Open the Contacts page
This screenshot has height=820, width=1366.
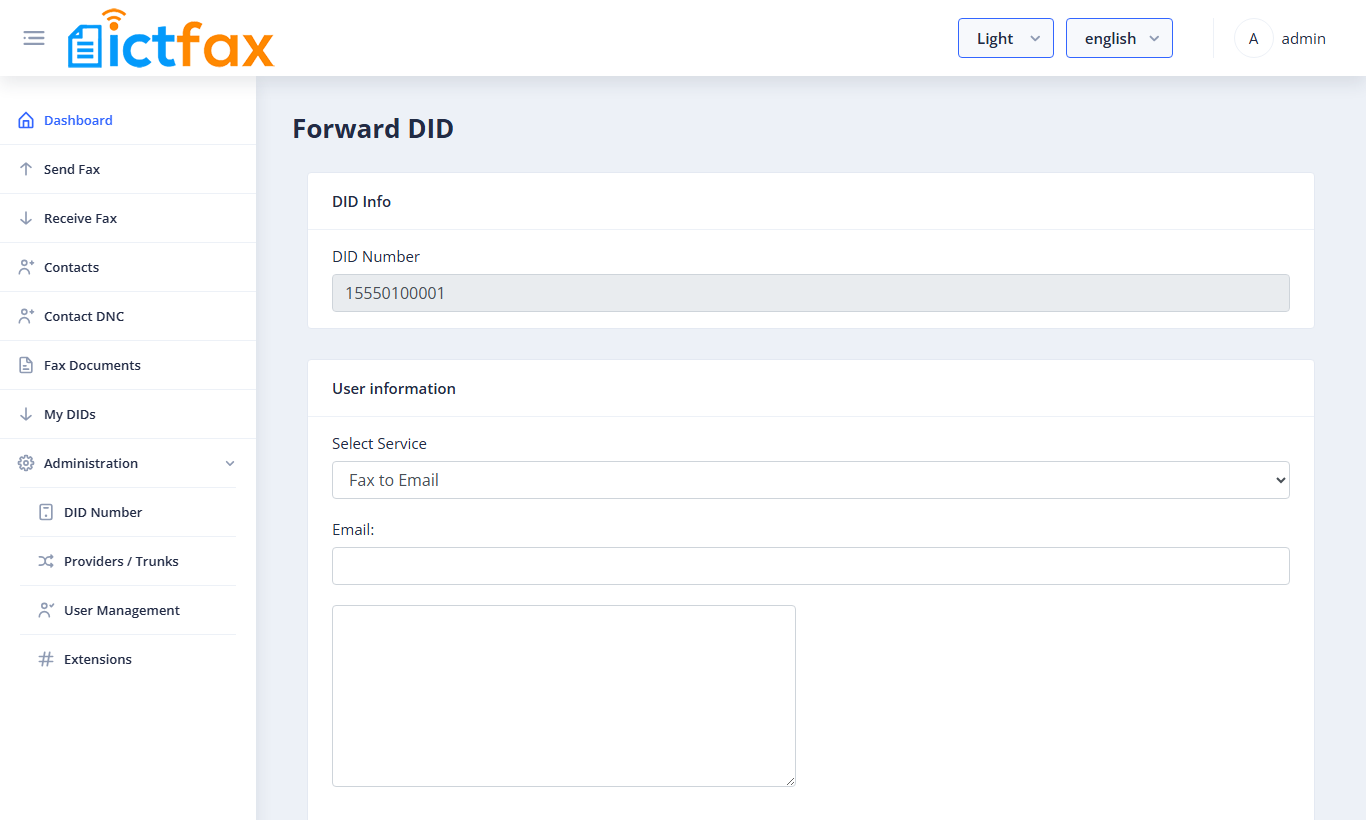tap(72, 267)
